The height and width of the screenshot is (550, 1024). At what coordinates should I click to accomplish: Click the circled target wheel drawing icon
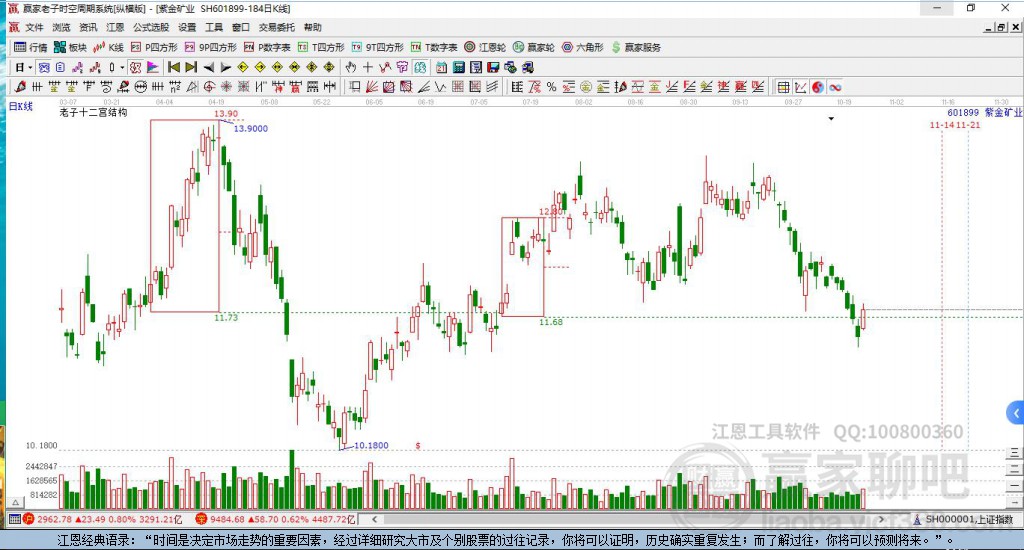[x=209, y=87]
